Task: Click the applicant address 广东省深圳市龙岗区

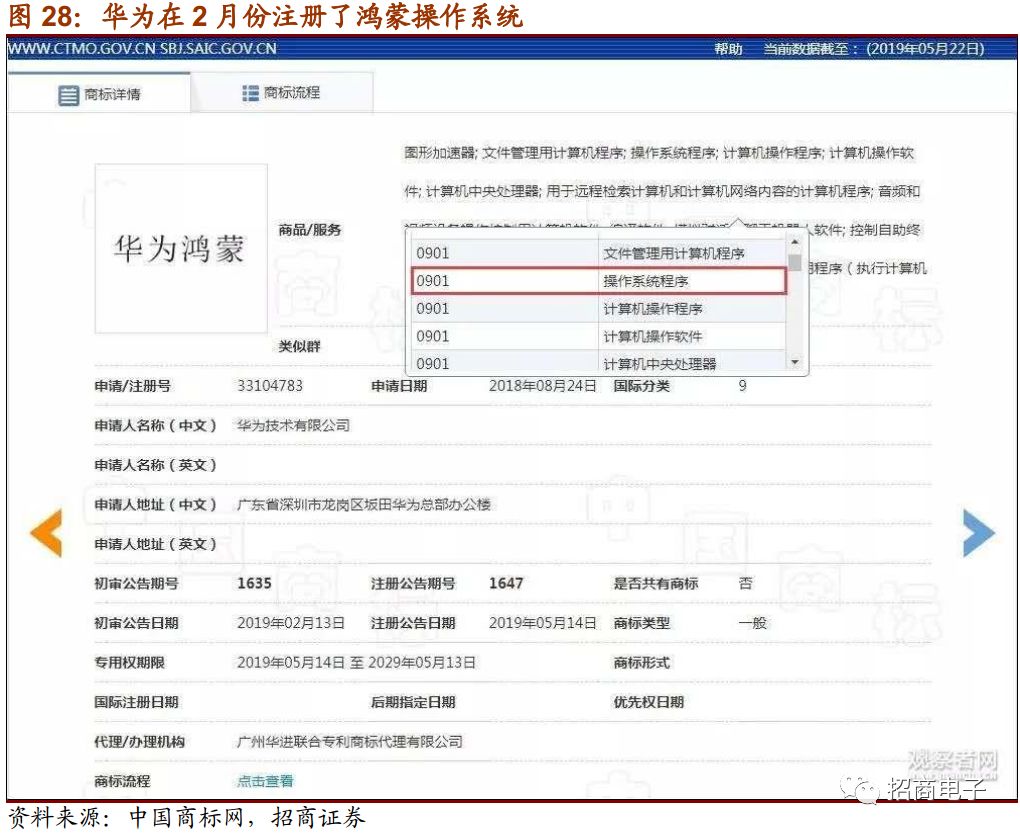Action: [364, 505]
